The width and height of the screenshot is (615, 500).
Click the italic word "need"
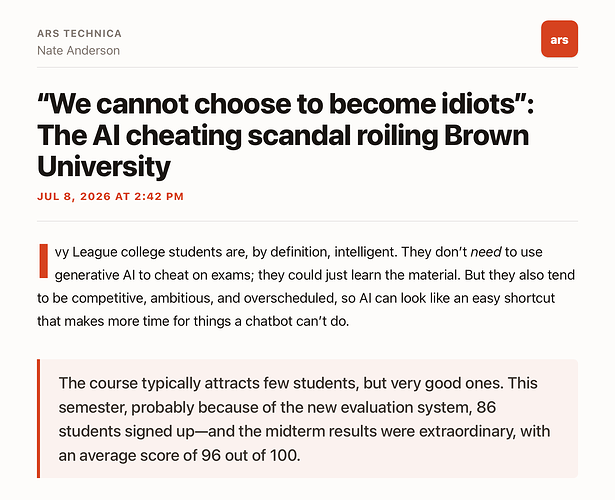click(486, 252)
